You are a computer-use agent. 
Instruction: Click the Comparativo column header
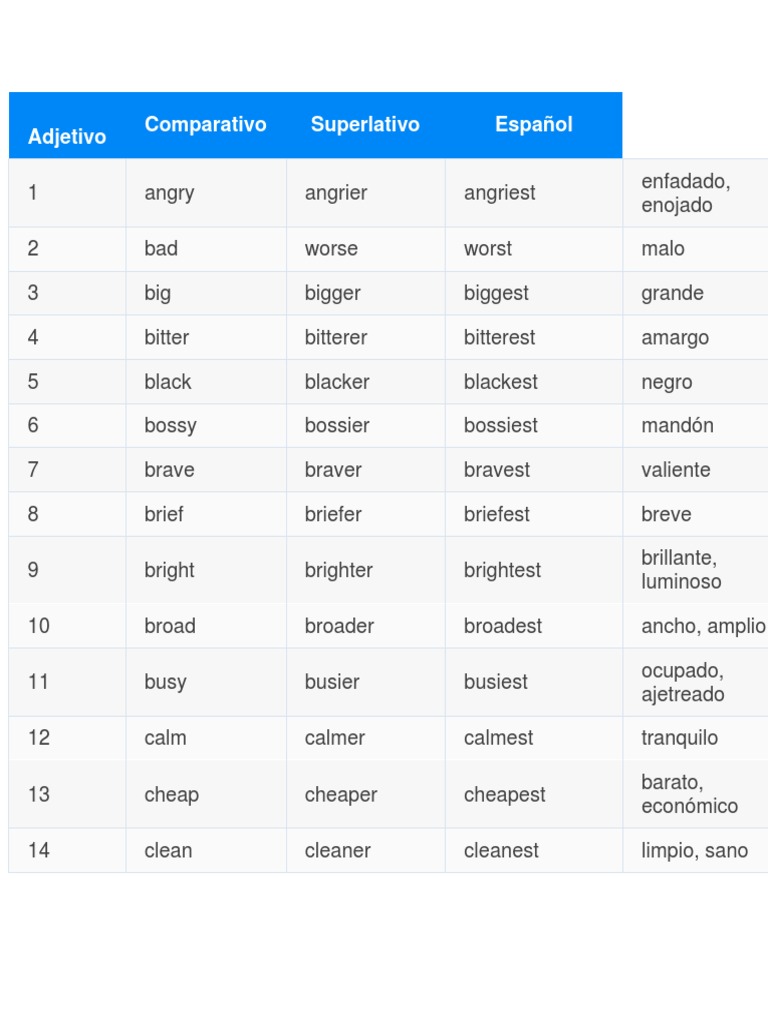[205, 125]
